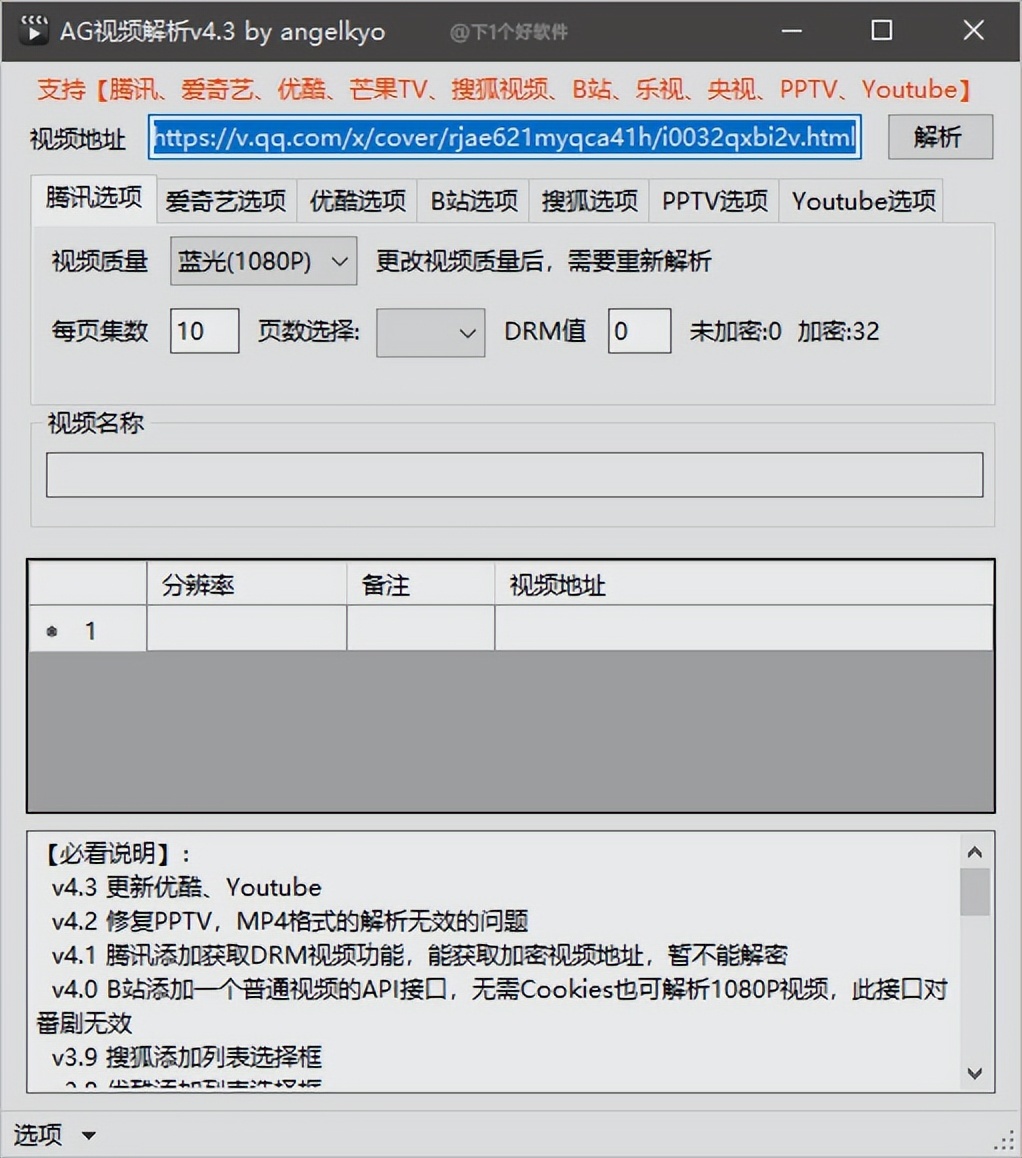This screenshot has height=1158, width=1022.
Task: Click the scrollbar down arrow in the notes panel
Action: [974, 1074]
